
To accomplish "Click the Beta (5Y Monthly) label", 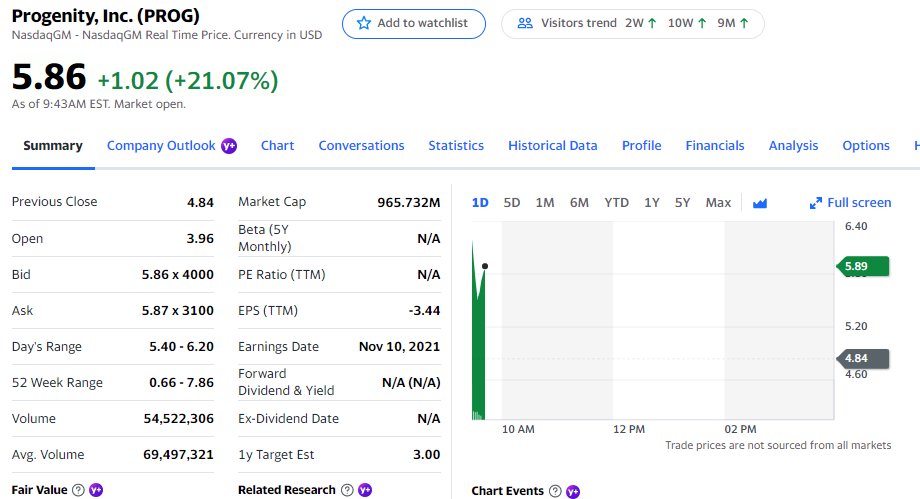I will (265, 238).
